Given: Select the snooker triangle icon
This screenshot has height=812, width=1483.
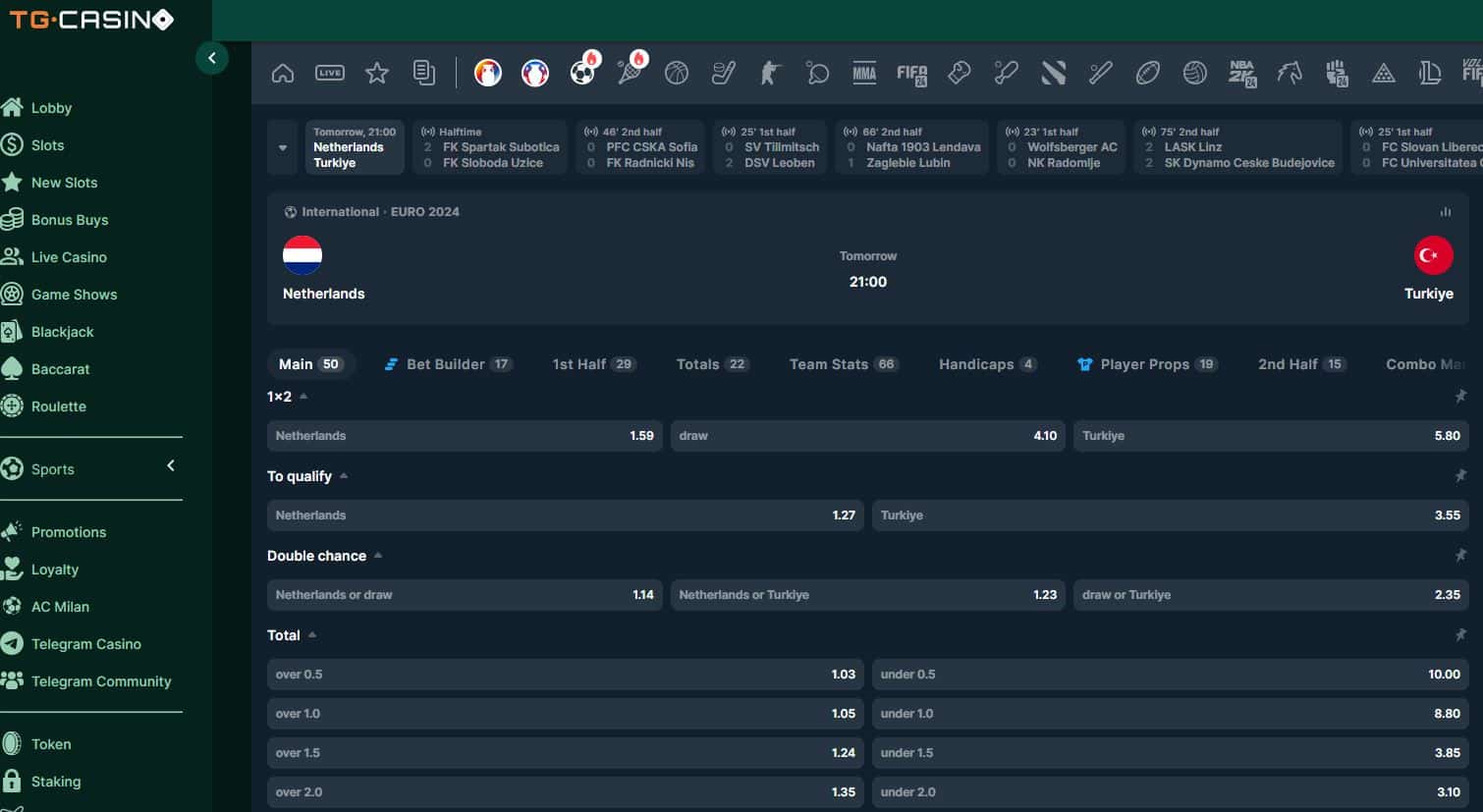Looking at the screenshot, I should 1384,73.
